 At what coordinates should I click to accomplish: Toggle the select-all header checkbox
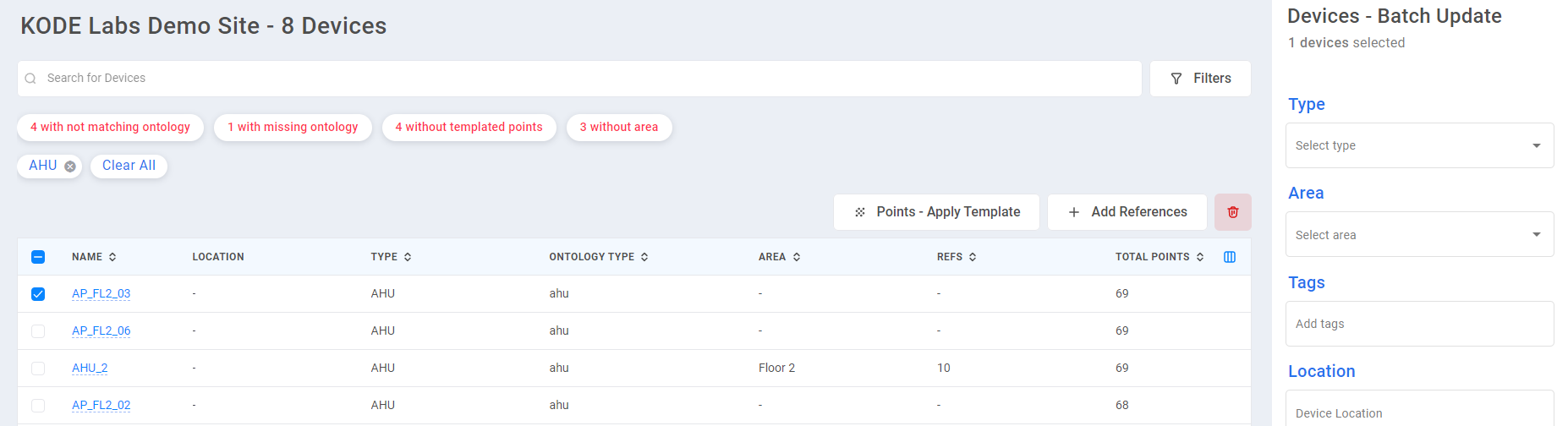pyautogui.click(x=38, y=257)
